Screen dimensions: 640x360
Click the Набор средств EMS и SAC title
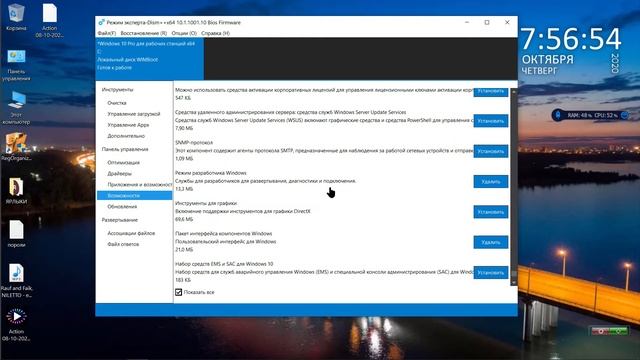tap(224, 264)
